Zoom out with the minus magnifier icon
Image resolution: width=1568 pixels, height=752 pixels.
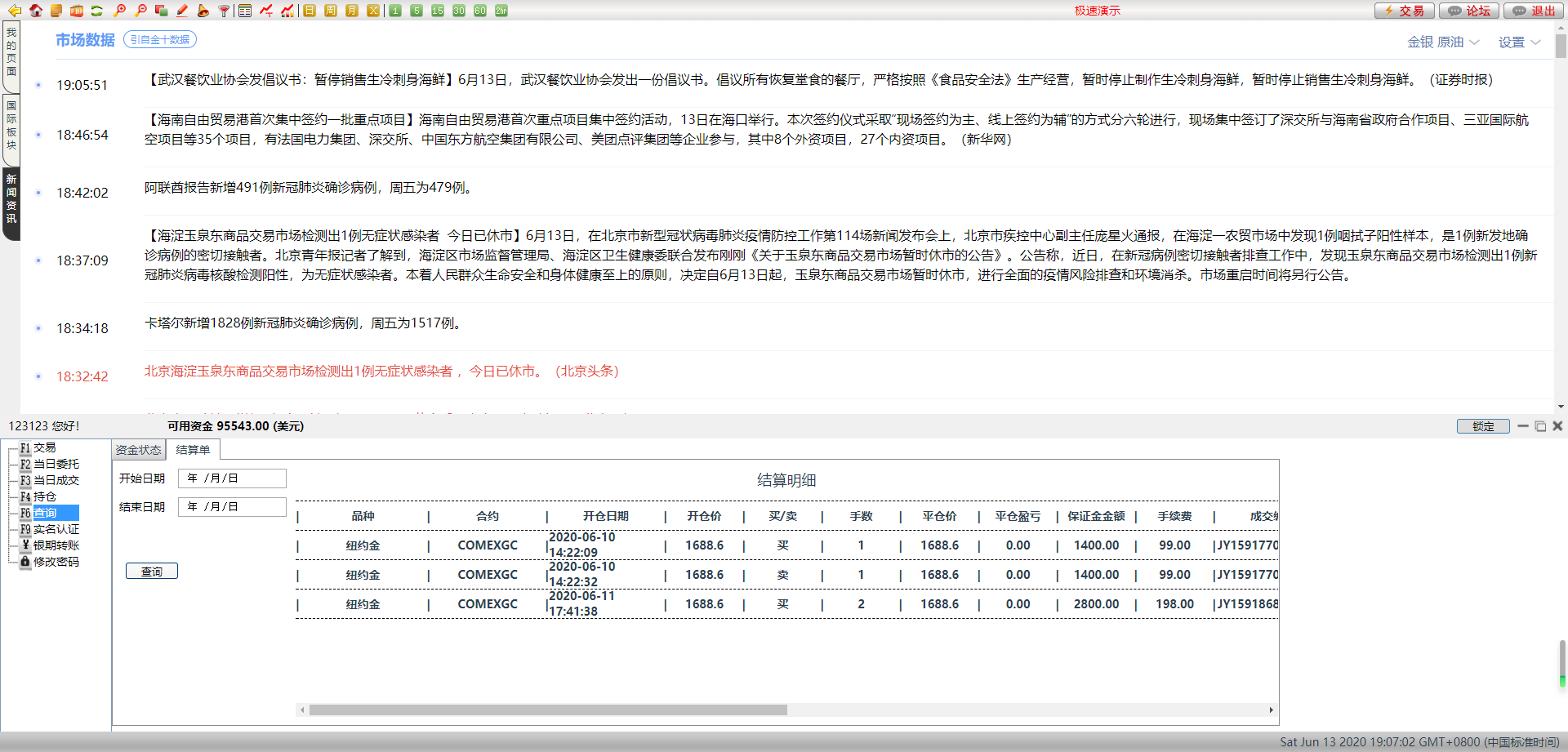(x=140, y=11)
